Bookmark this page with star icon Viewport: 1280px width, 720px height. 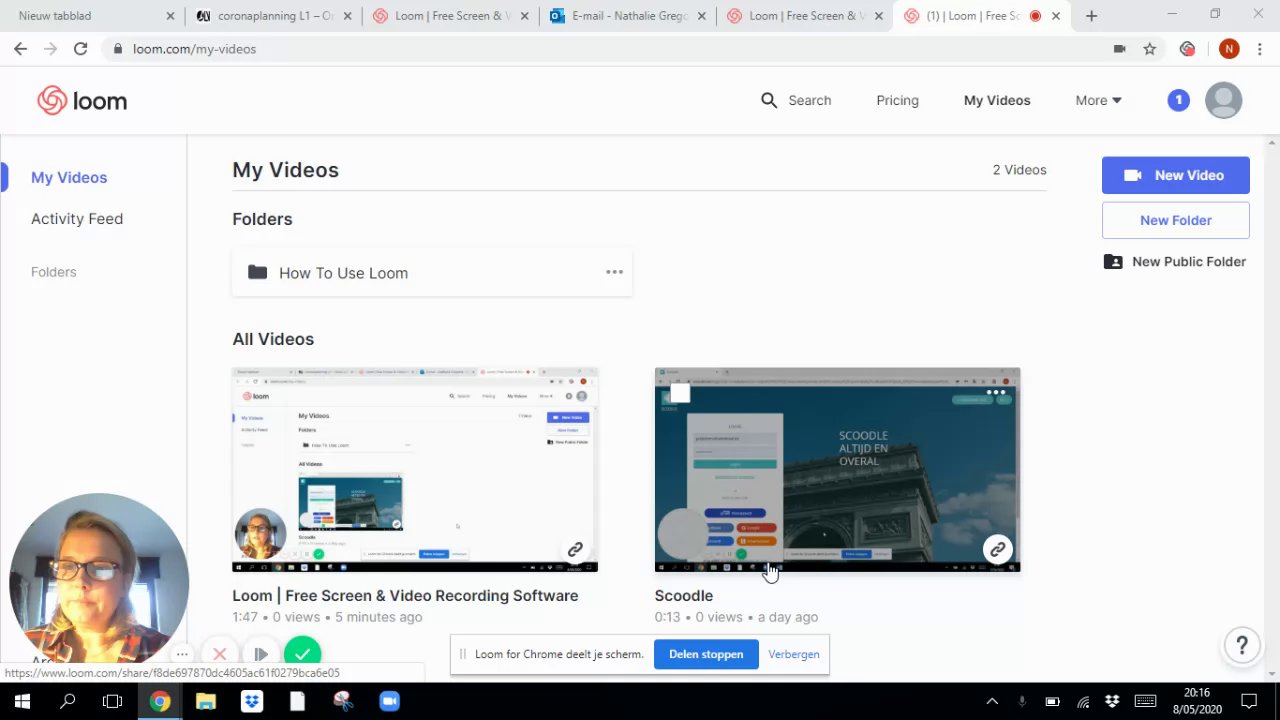(1150, 48)
